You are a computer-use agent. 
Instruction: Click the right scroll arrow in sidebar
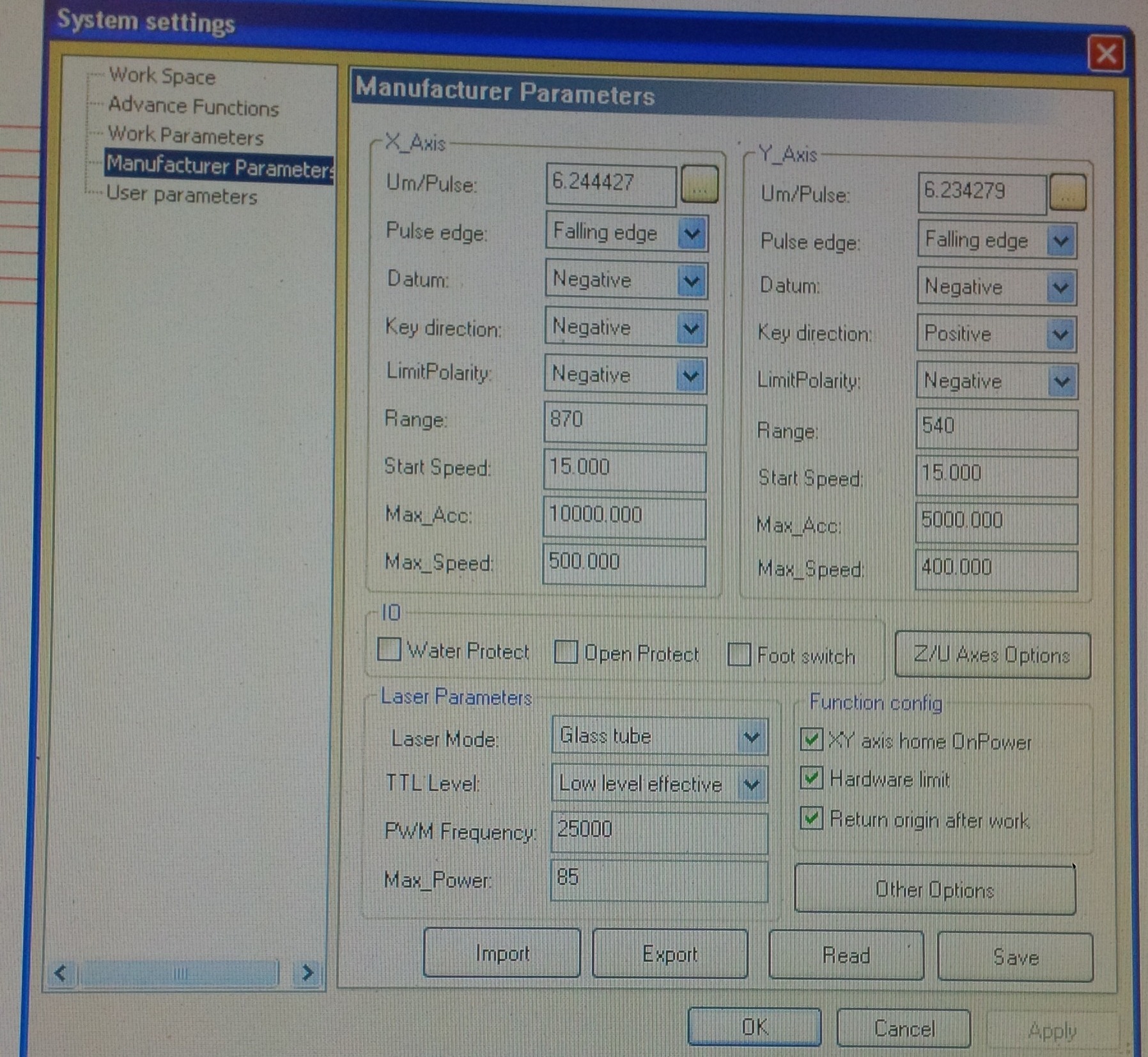point(307,973)
